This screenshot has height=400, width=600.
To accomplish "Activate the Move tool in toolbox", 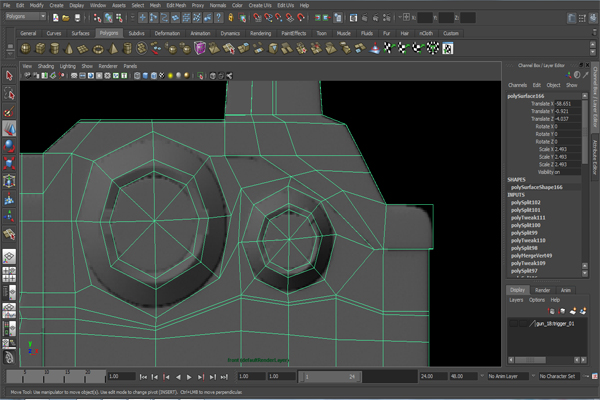I will [9, 129].
